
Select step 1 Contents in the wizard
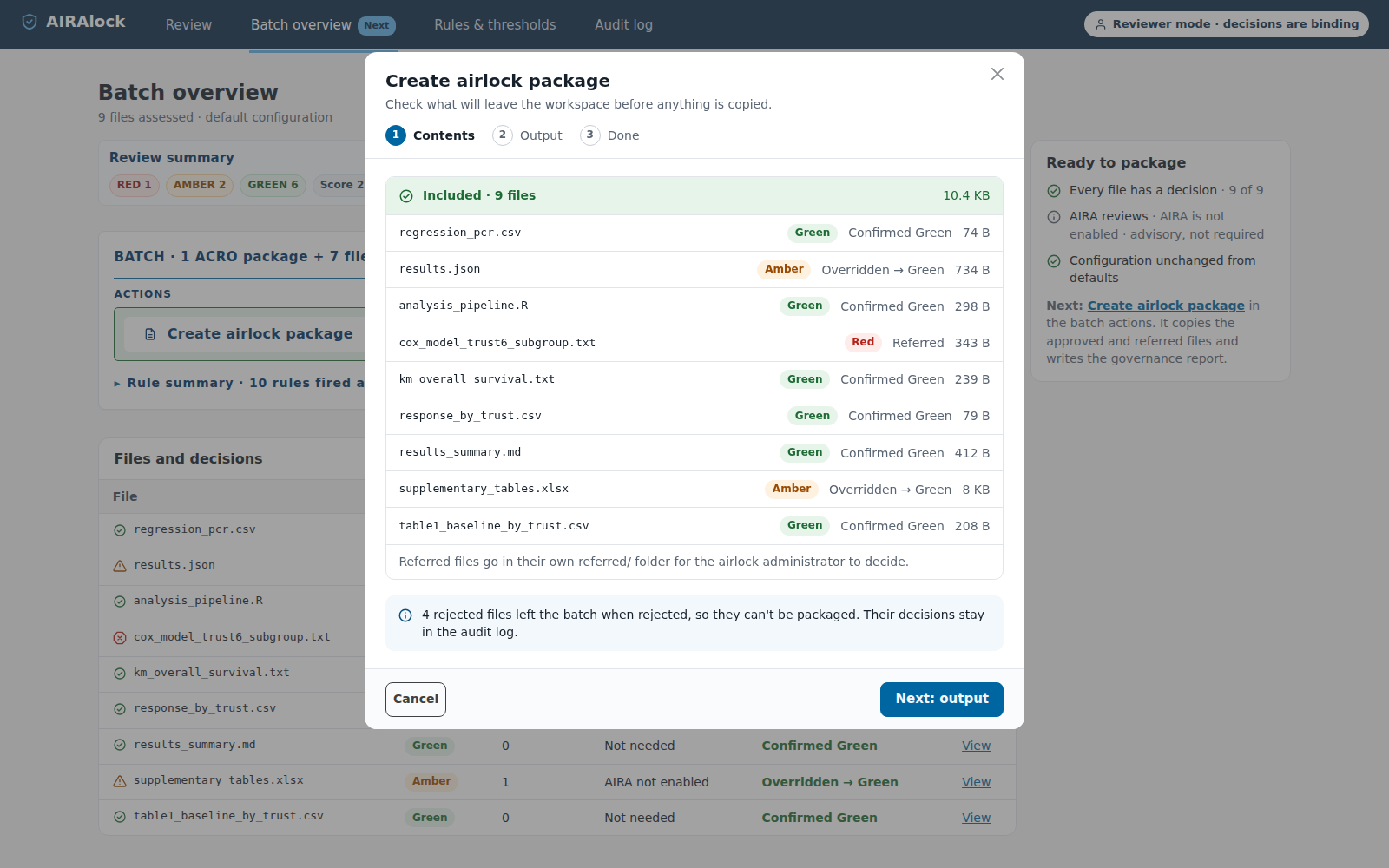coord(431,135)
